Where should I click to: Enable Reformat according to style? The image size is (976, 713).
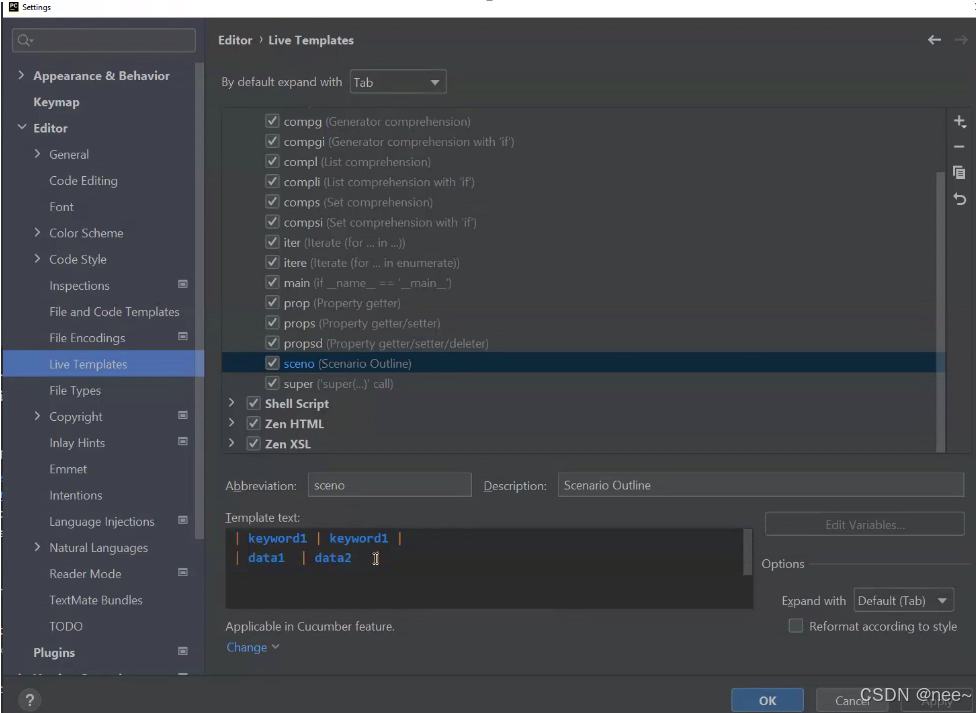tap(796, 626)
